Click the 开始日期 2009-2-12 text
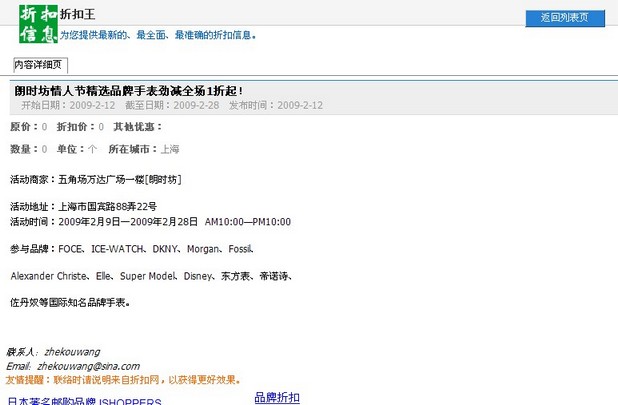This screenshot has width=618, height=405. (x=68, y=105)
